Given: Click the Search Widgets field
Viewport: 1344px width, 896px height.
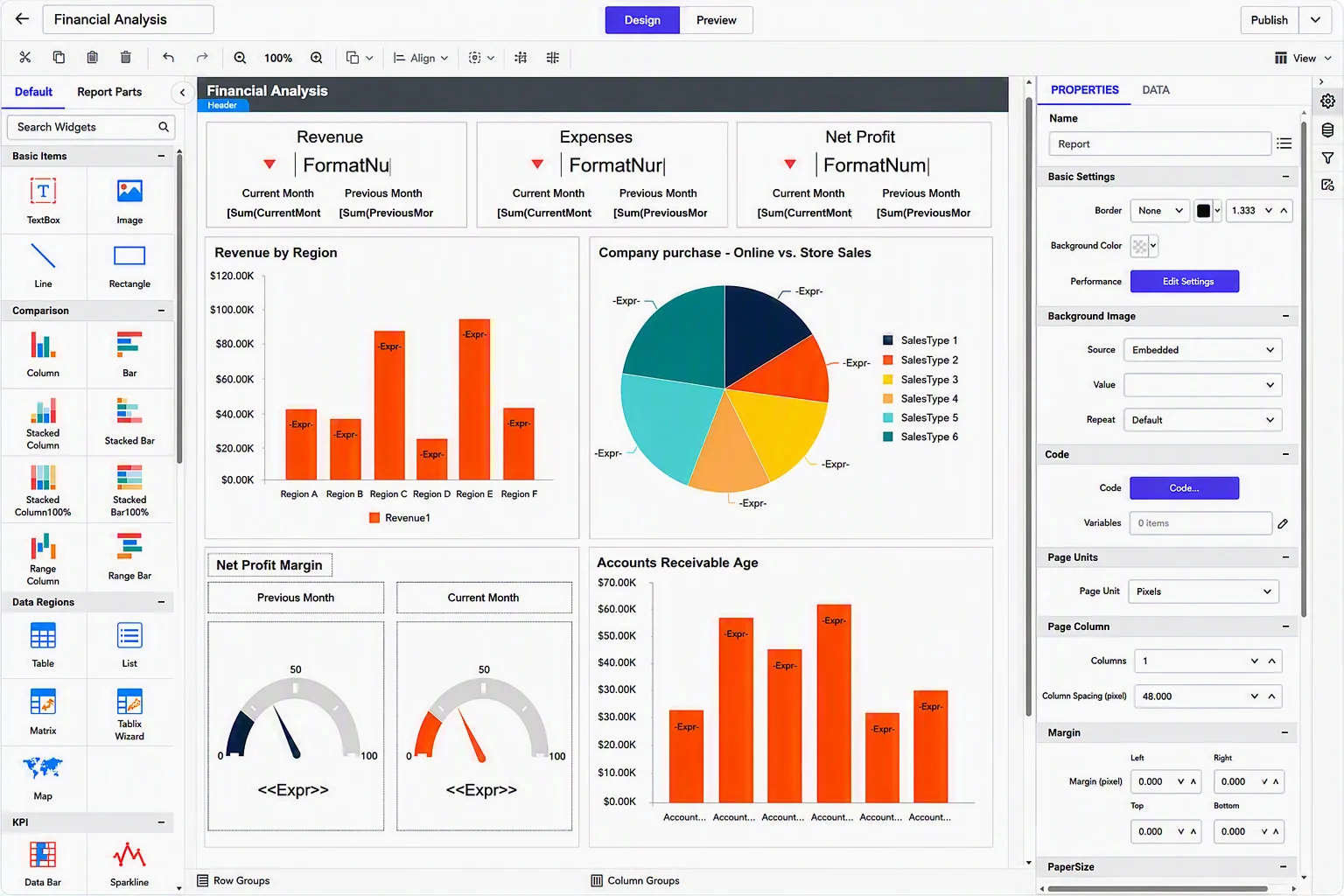Looking at the screenshot, I should pyautogui.click(x=90, y=127).
